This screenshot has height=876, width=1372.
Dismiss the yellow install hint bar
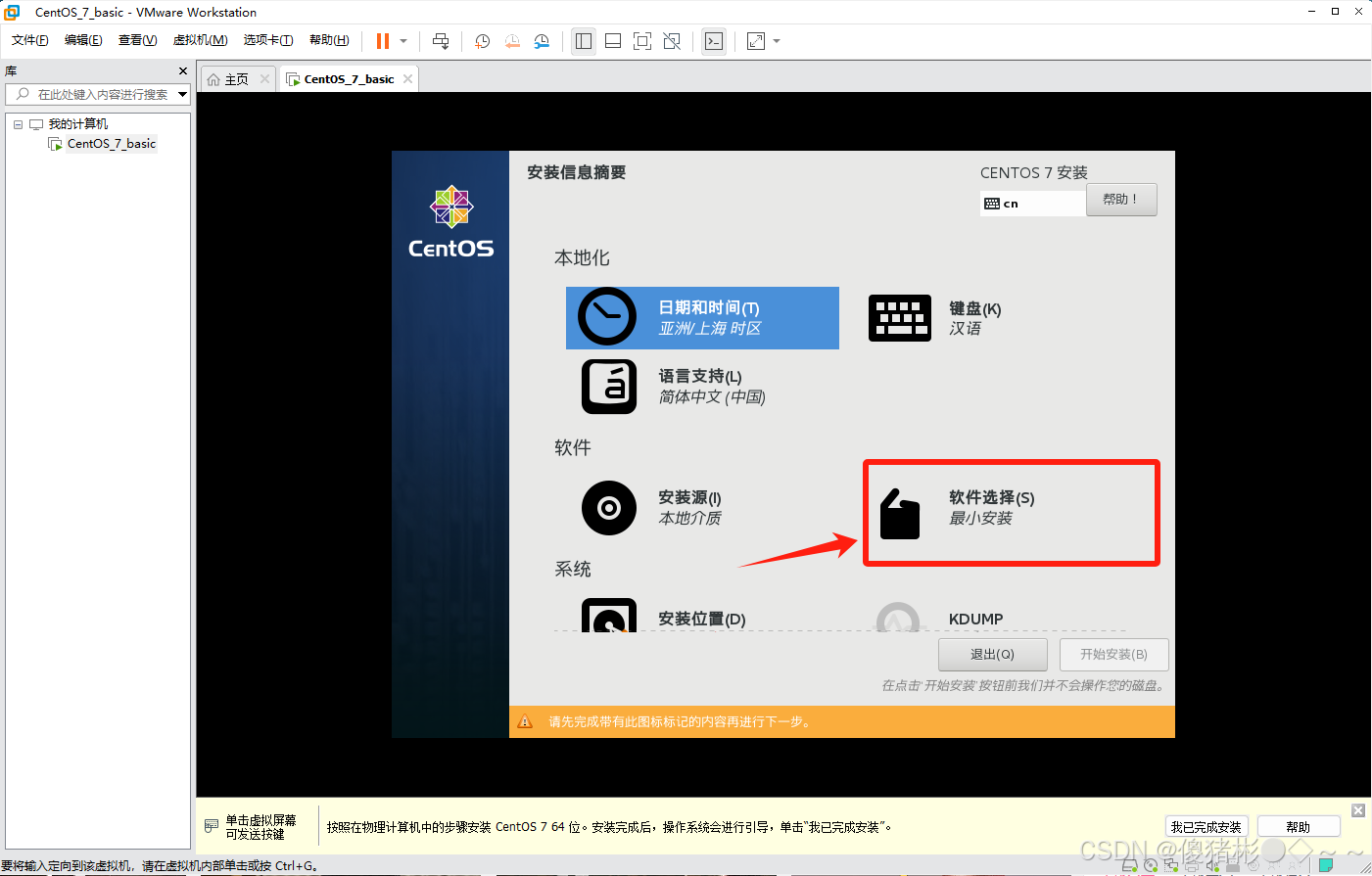click(1358, 810)
